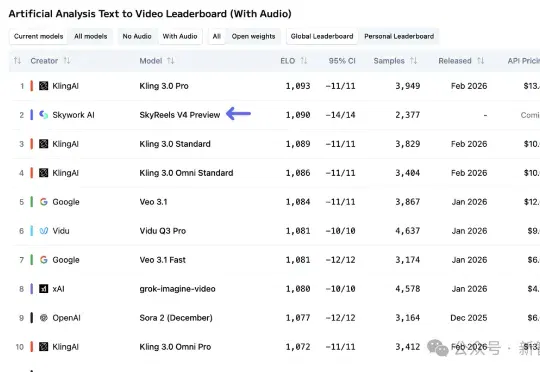Sort table by ELO arrows icon
This screenshot has height=372, width=540.
303,61
